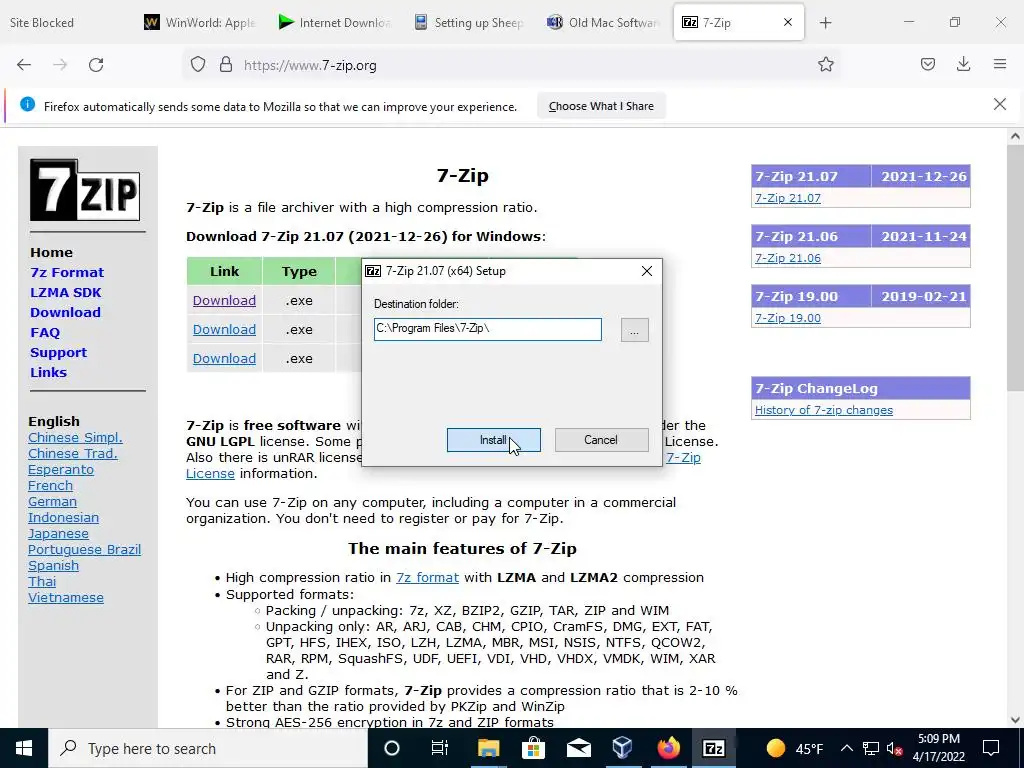Viewport: 1024px width, 768px height.
Task: Bookmark this page with the star icon
Action: (x=825, y=64)
